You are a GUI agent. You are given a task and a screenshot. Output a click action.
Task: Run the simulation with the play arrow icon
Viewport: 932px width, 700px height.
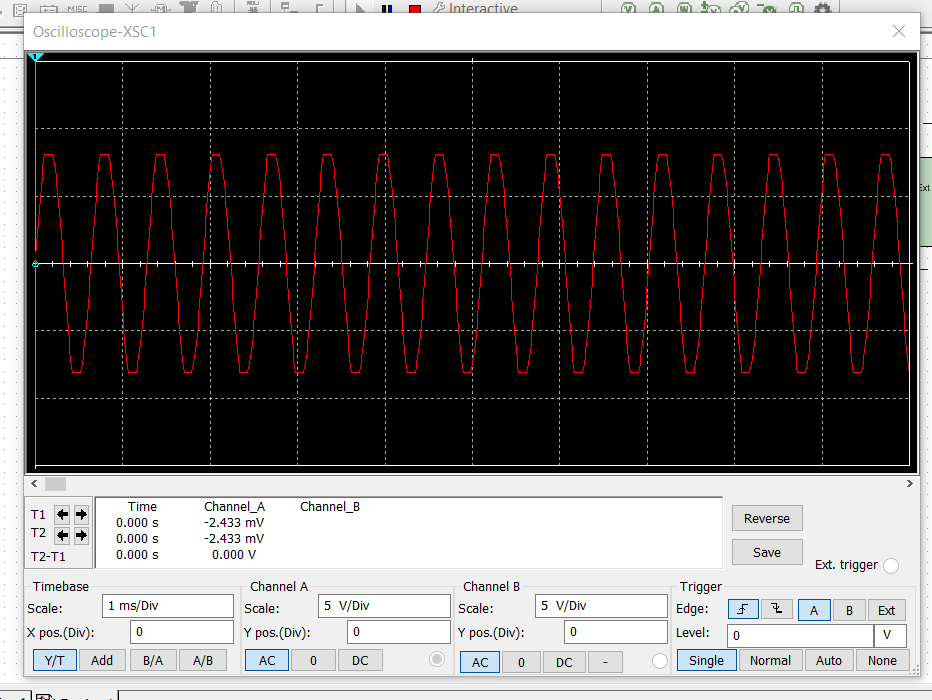click(358, 8)
